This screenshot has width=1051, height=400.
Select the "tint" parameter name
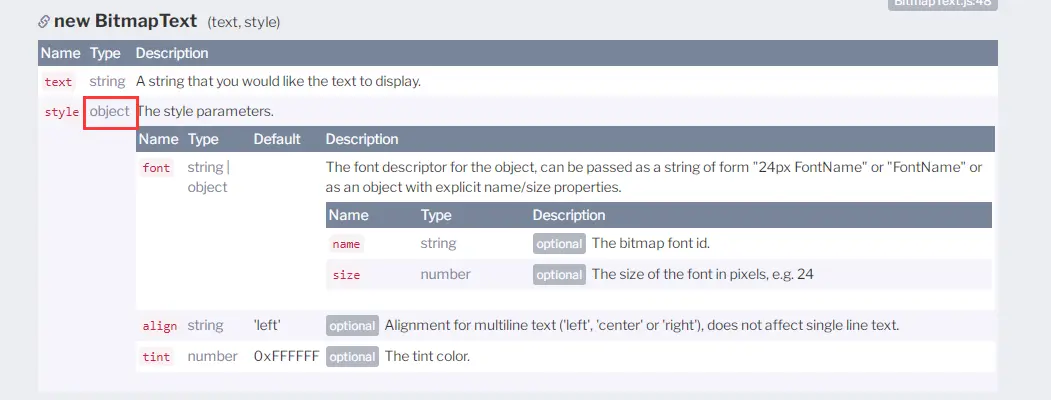[156, 357]
